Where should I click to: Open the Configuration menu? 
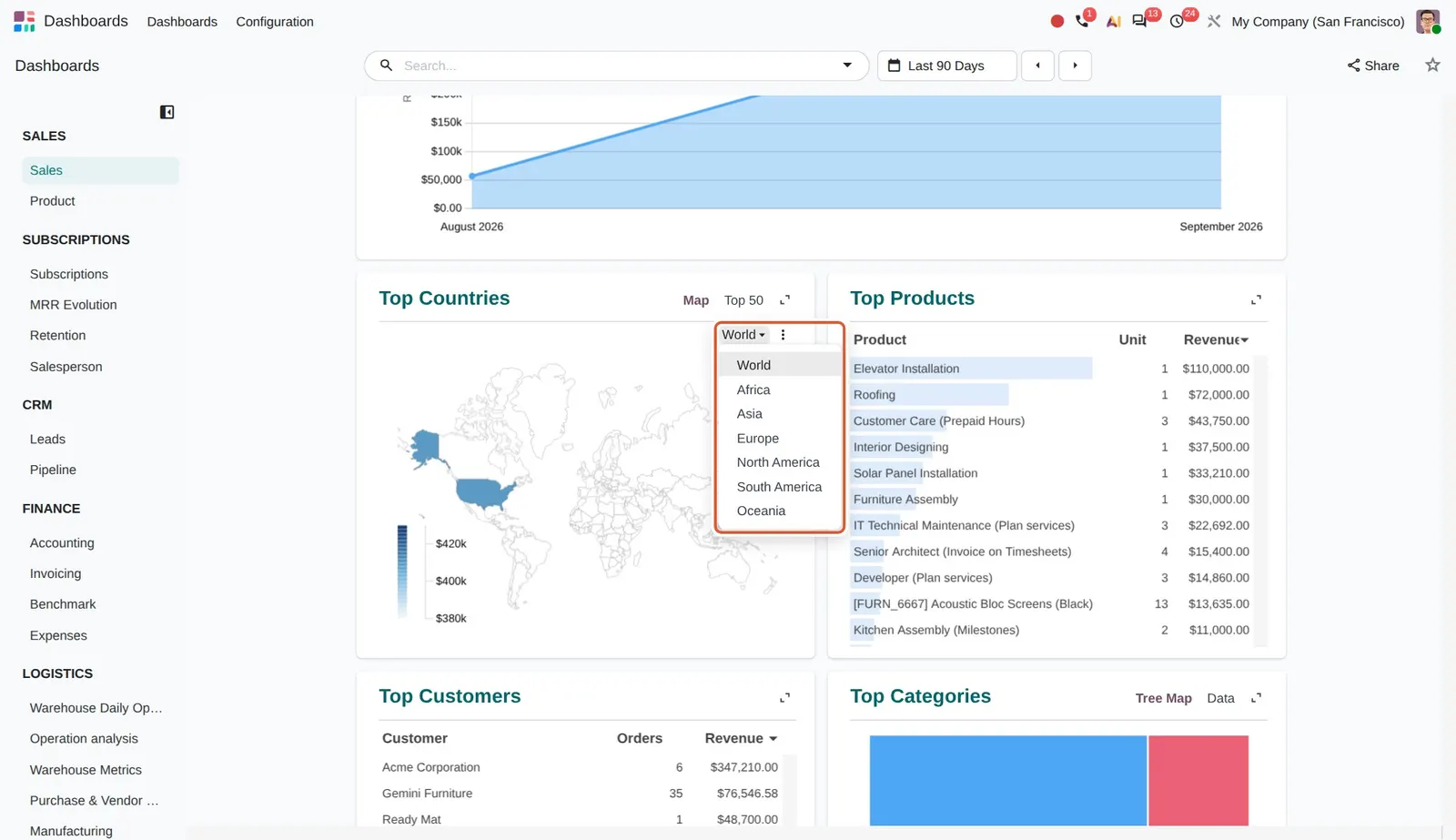tap(275, 21)
